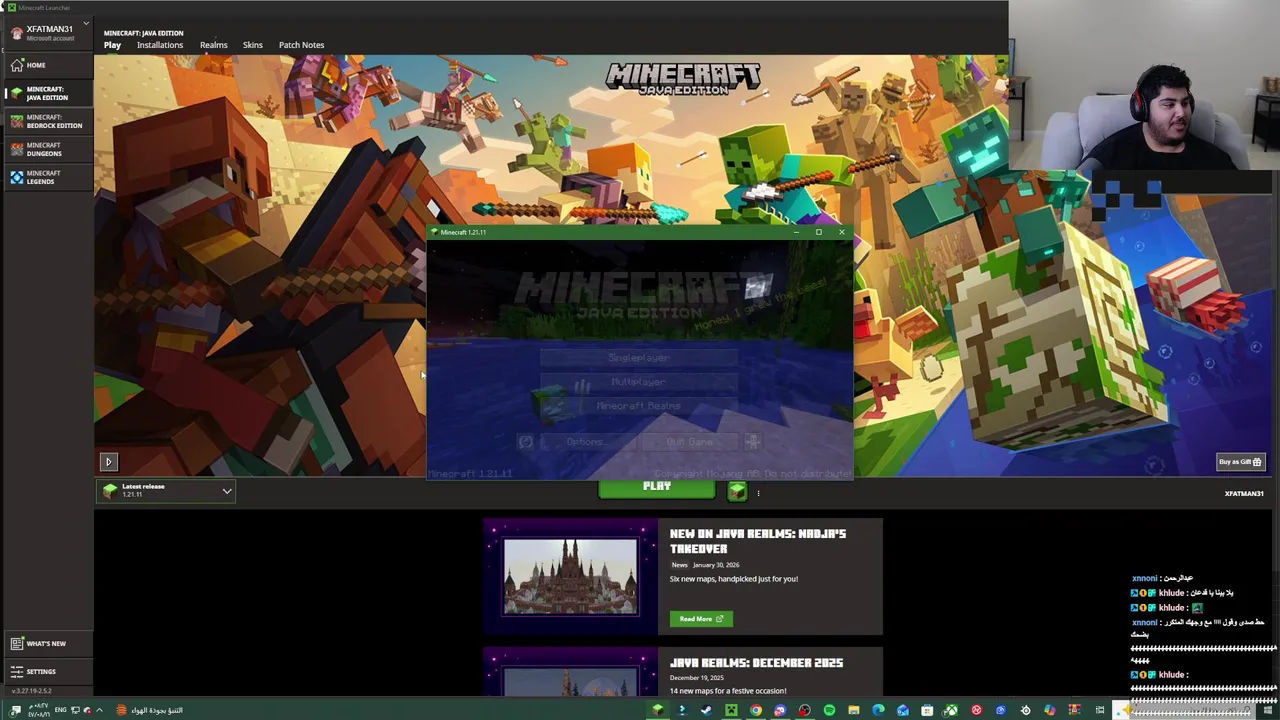Click Quit Game in the Minecraft window
The image size is (1280, 720).
tap(689, 441)
